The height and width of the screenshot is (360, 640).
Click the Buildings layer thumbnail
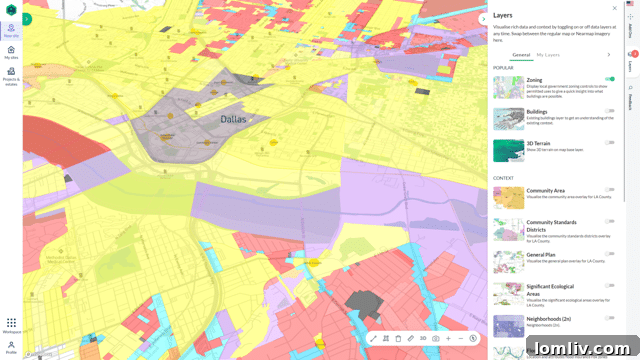pyautogui.click(x=509, y=119)
